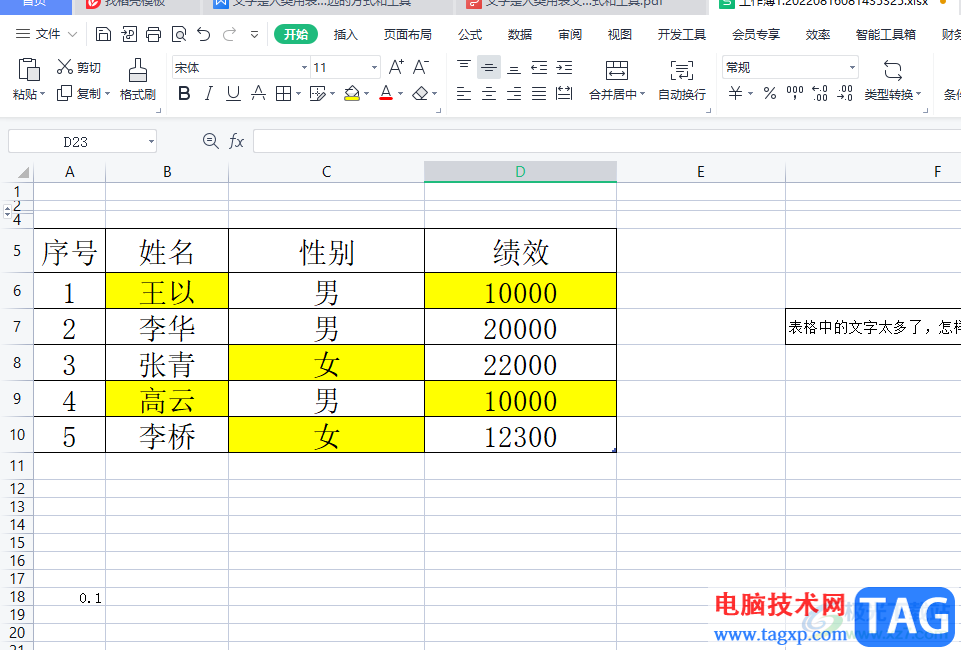Center cell text horizontally
The height and width of the screenshot is (650, 961).
(489, 93)
